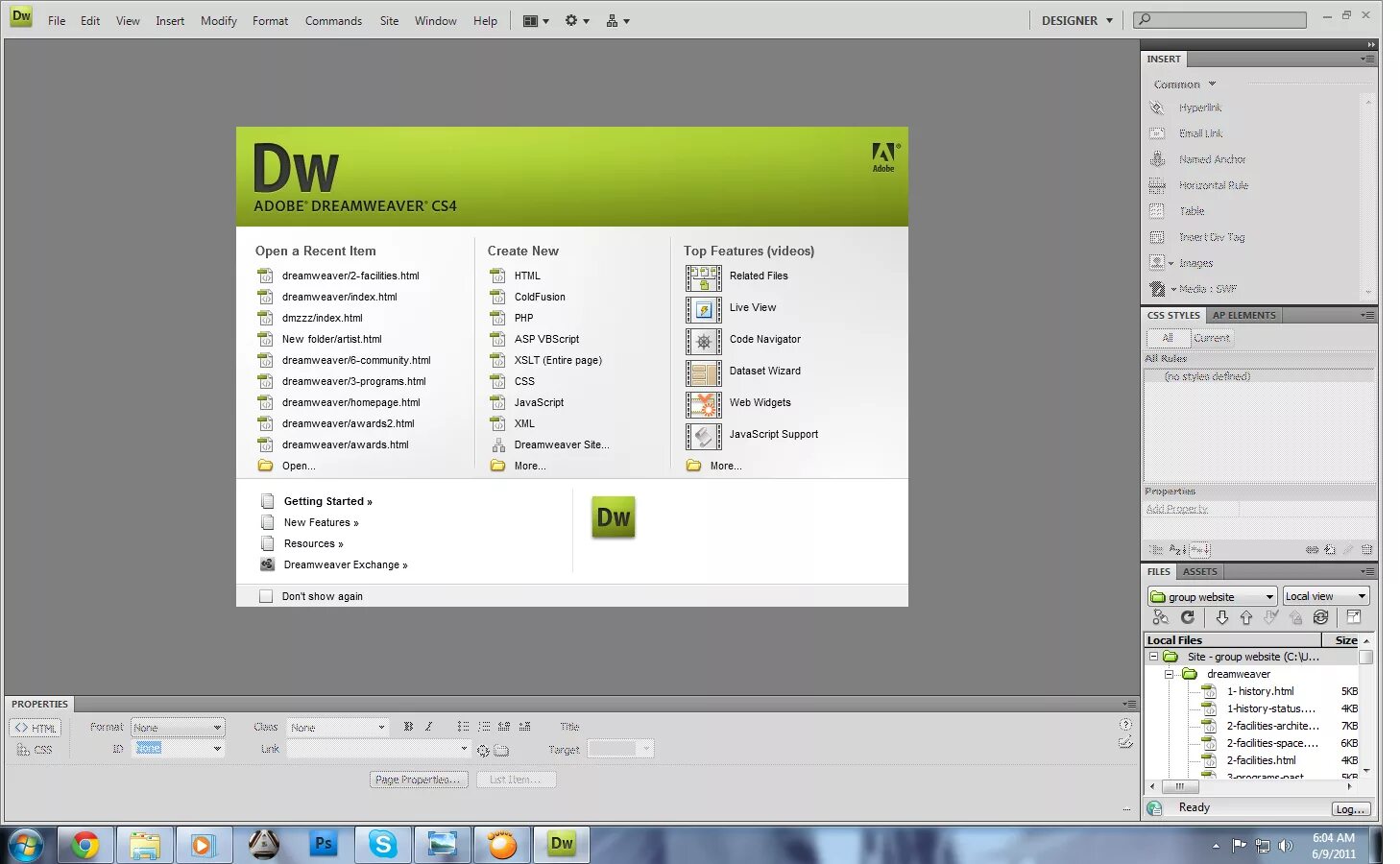Switch to the ASSETS tab
This screenshot has height=864, width=1400.
pyautogui.click(x=1199, y=571)
